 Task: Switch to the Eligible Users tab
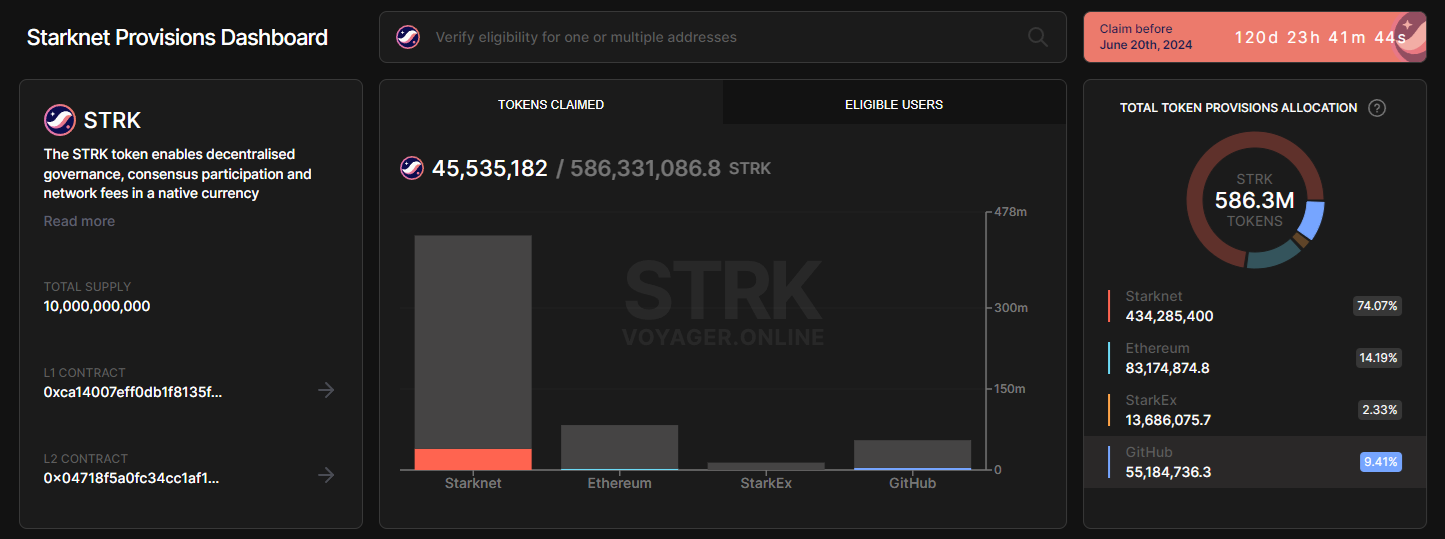894,104
